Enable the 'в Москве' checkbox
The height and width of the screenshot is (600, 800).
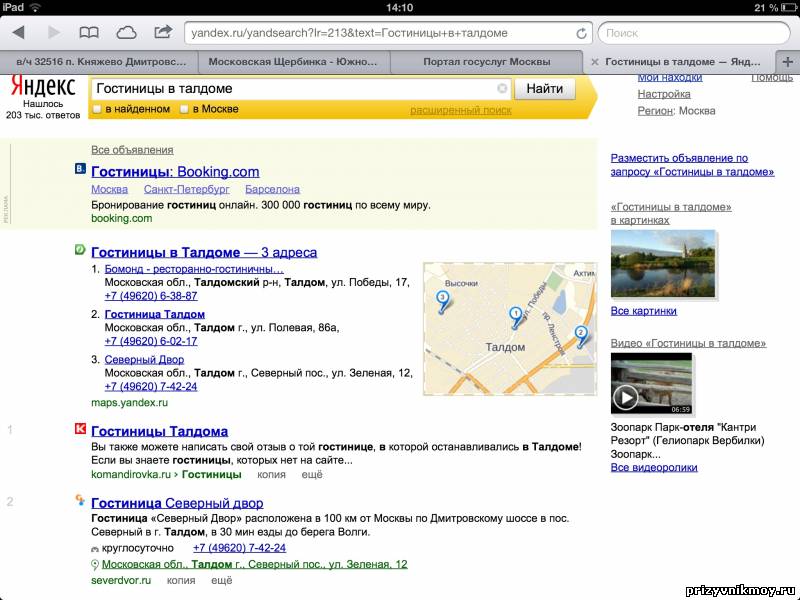coord(184,109)
